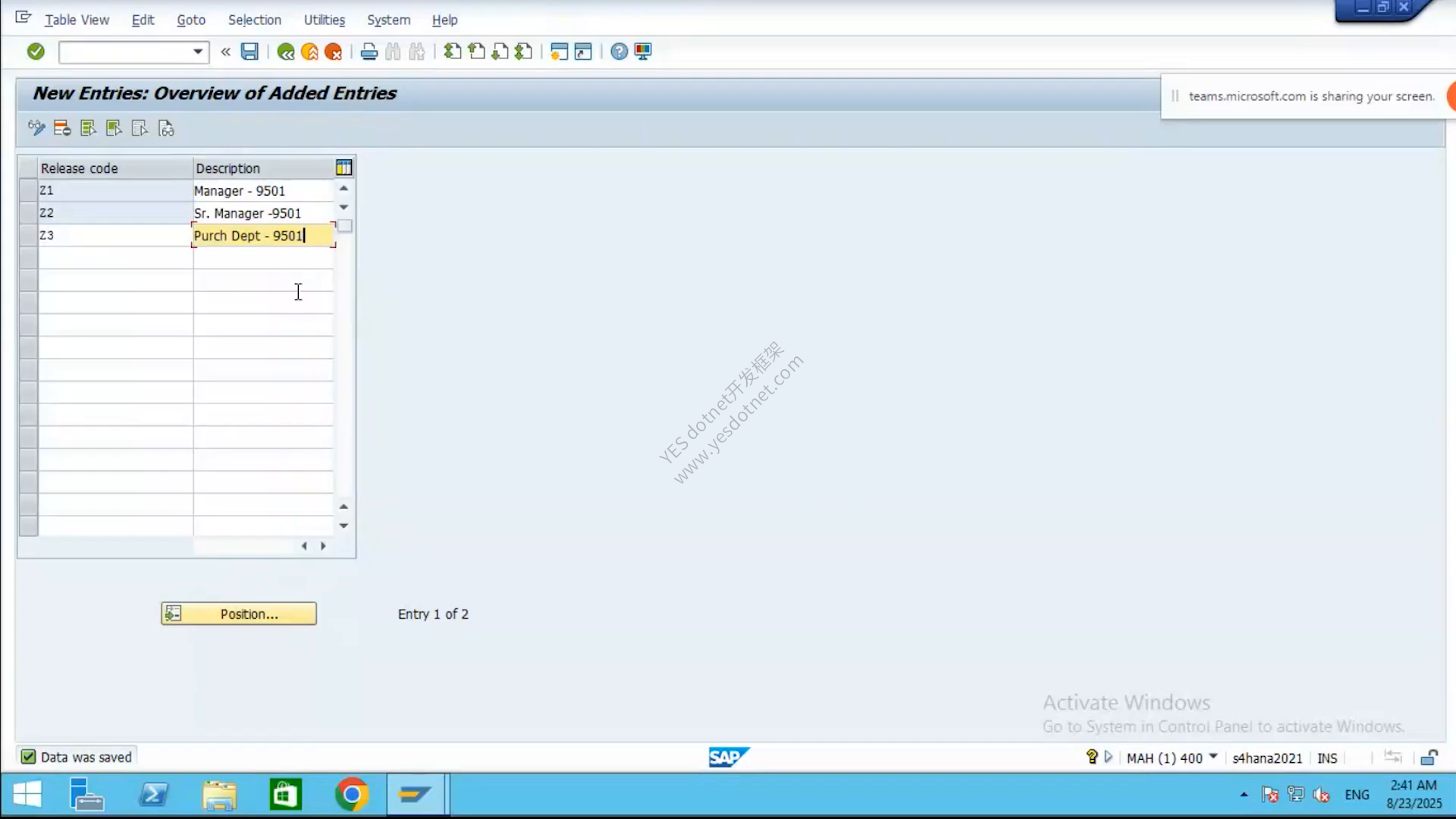Screen dimensions: 1456x819
Task: Click the green Enter checkmark icon
Action: pyautogui.click(x=36, y=52)
